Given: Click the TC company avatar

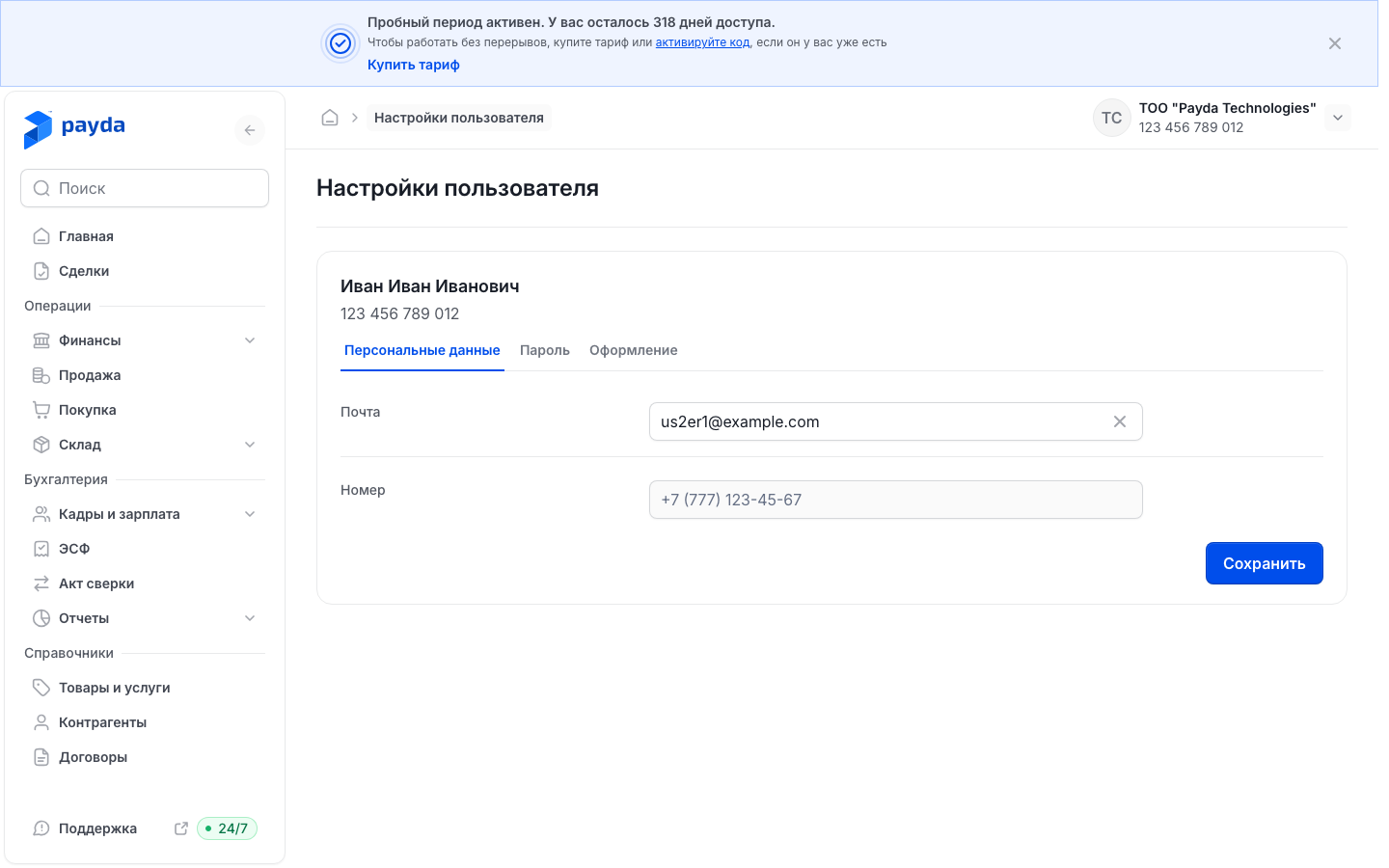Looking at the screenshot, I should click(1112, 118).
